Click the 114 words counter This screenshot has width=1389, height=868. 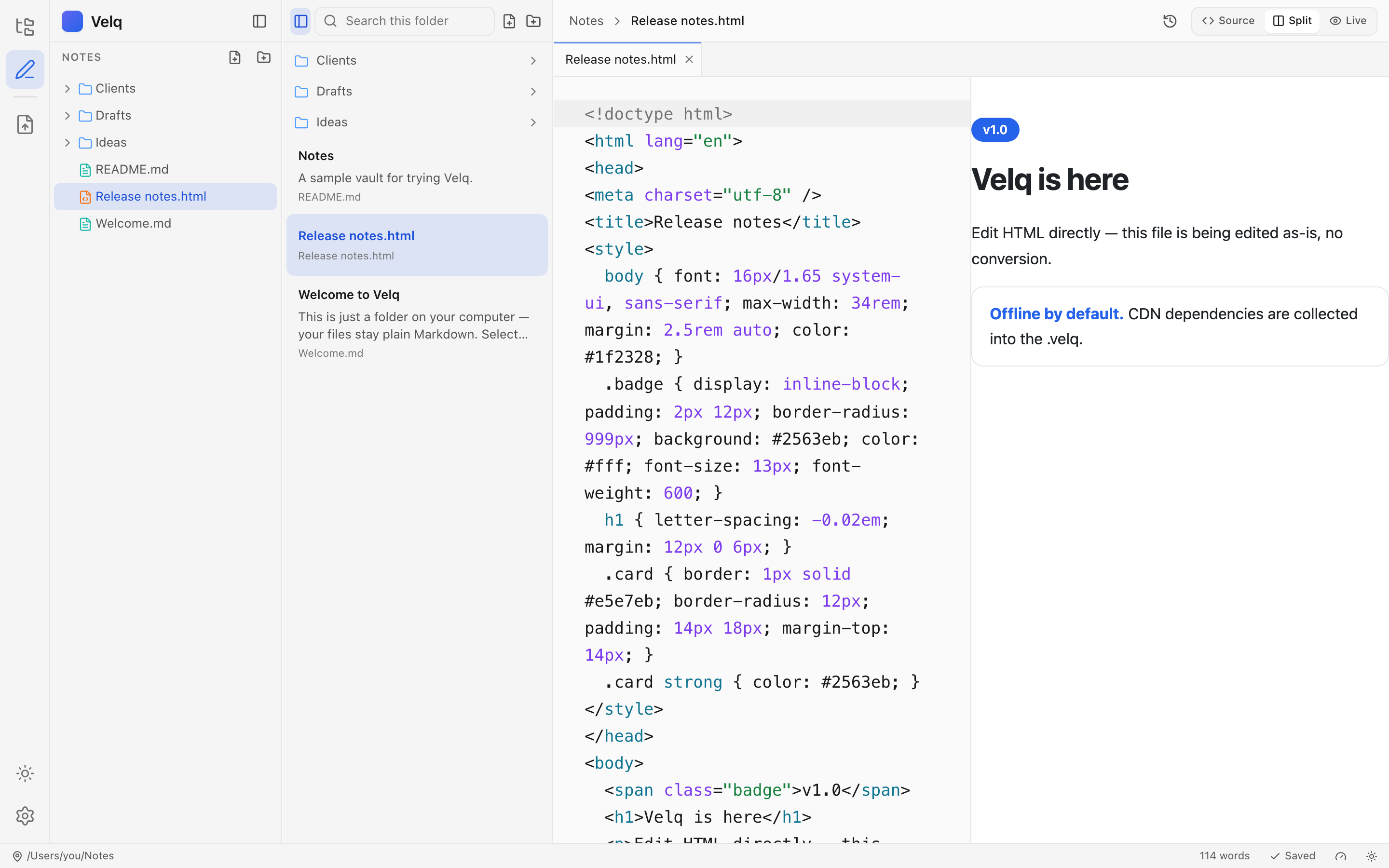pos(1224,856)
